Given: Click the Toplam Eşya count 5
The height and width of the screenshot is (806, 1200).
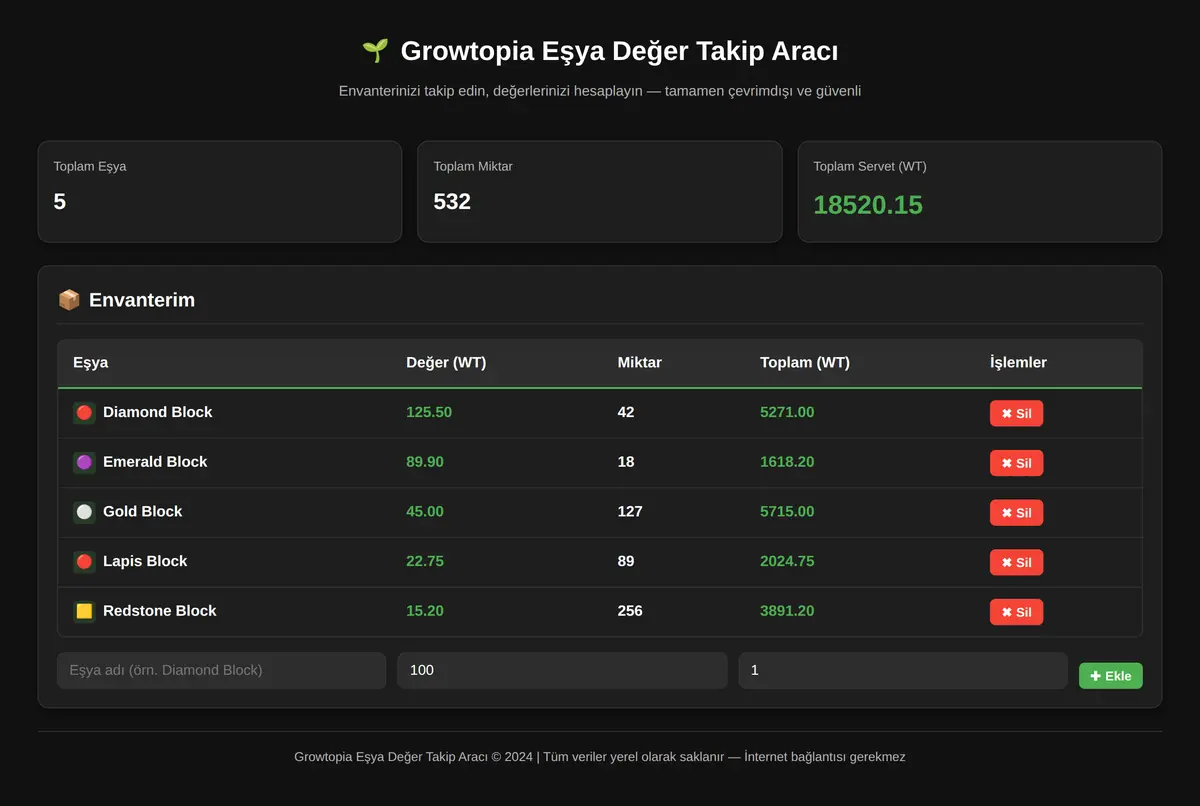Looking at the screenshot, I should point(60,202).
